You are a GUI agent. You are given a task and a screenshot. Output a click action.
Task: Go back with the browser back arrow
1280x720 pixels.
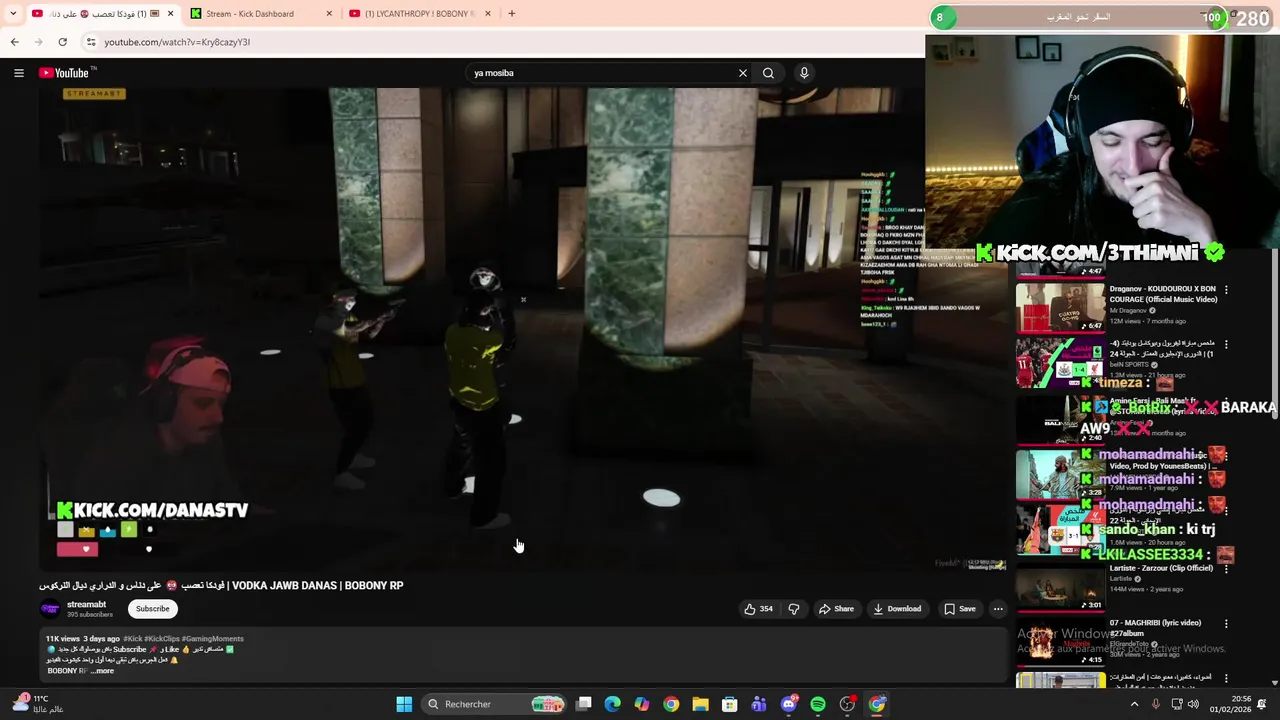[x=14, y=42]
